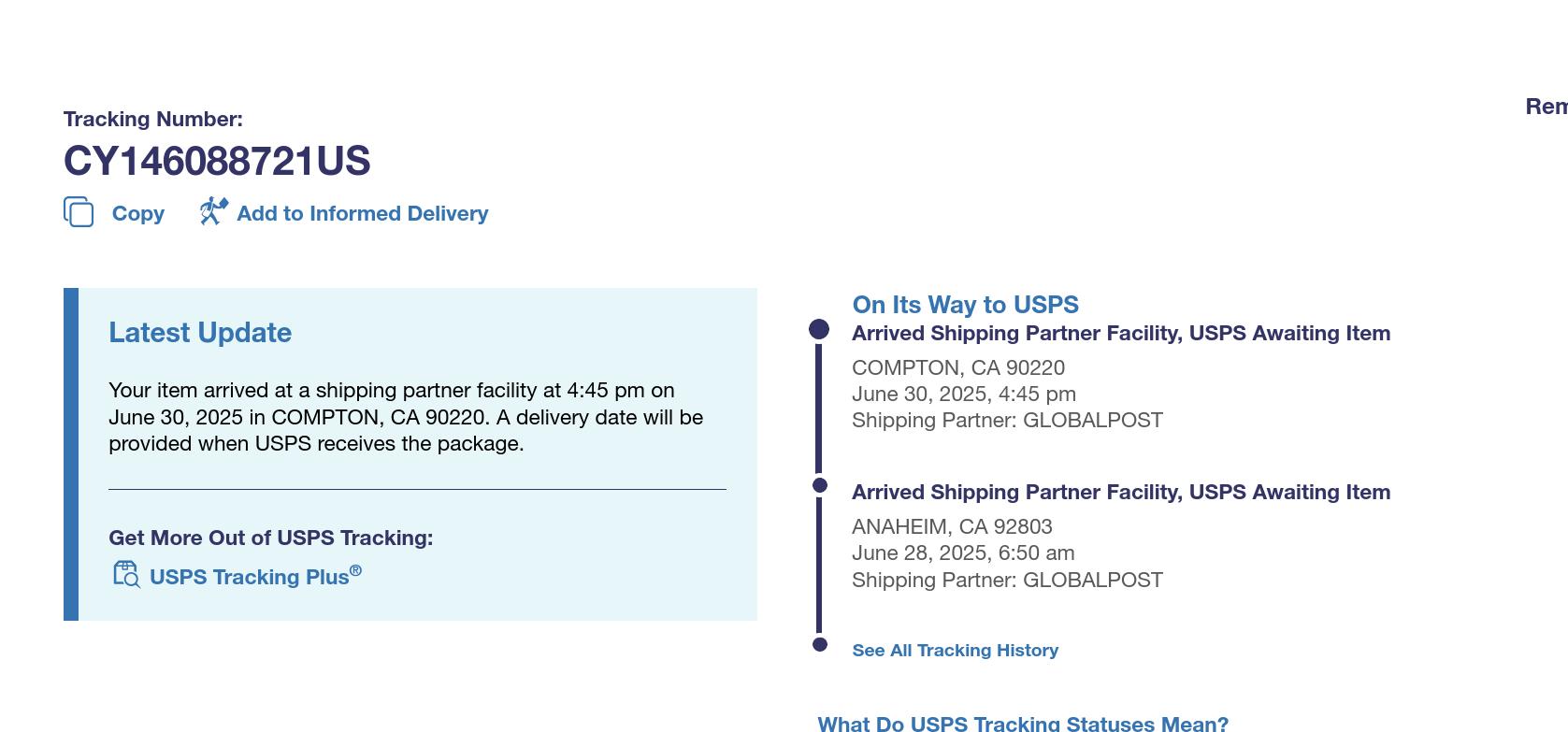Click the second Arrived Shipping Partner Facility status
This screenshot has width=1568, height=732.
[x=1121, y=492]
